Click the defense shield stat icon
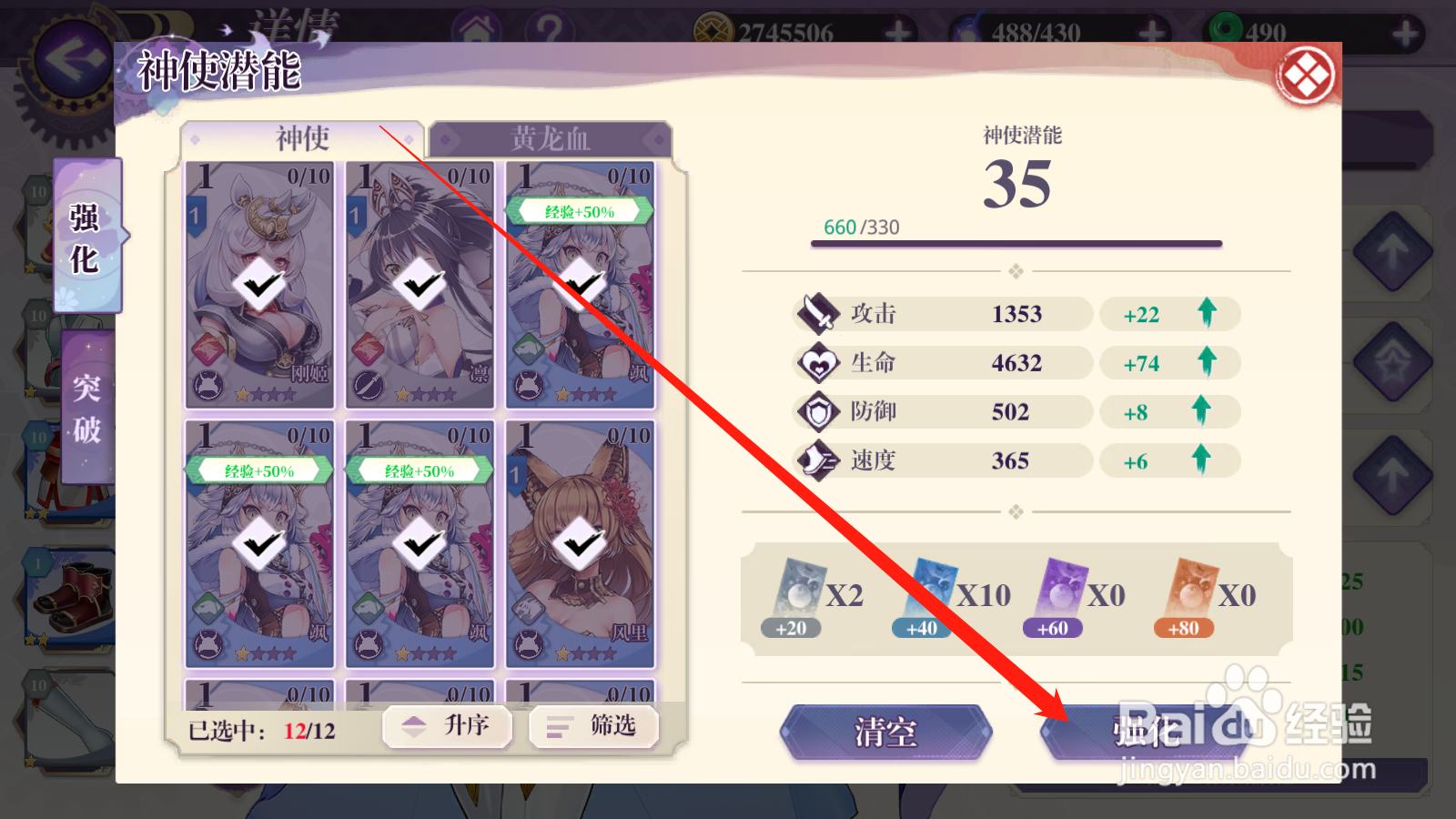Viewport: 1456px width, 819px height. coord(818,412)
